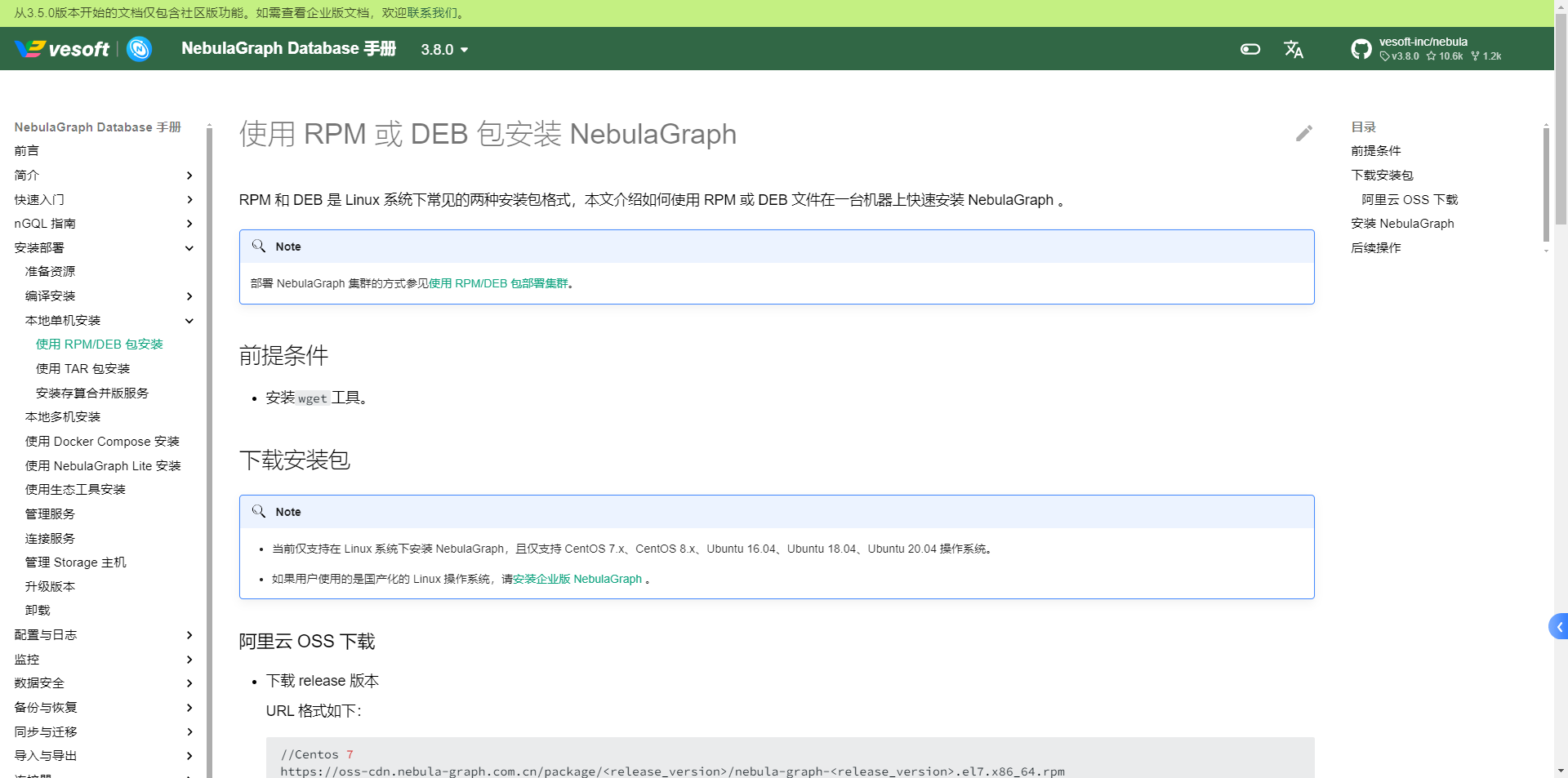Expand the nGQL 指南 section

(x=189, y=224)
